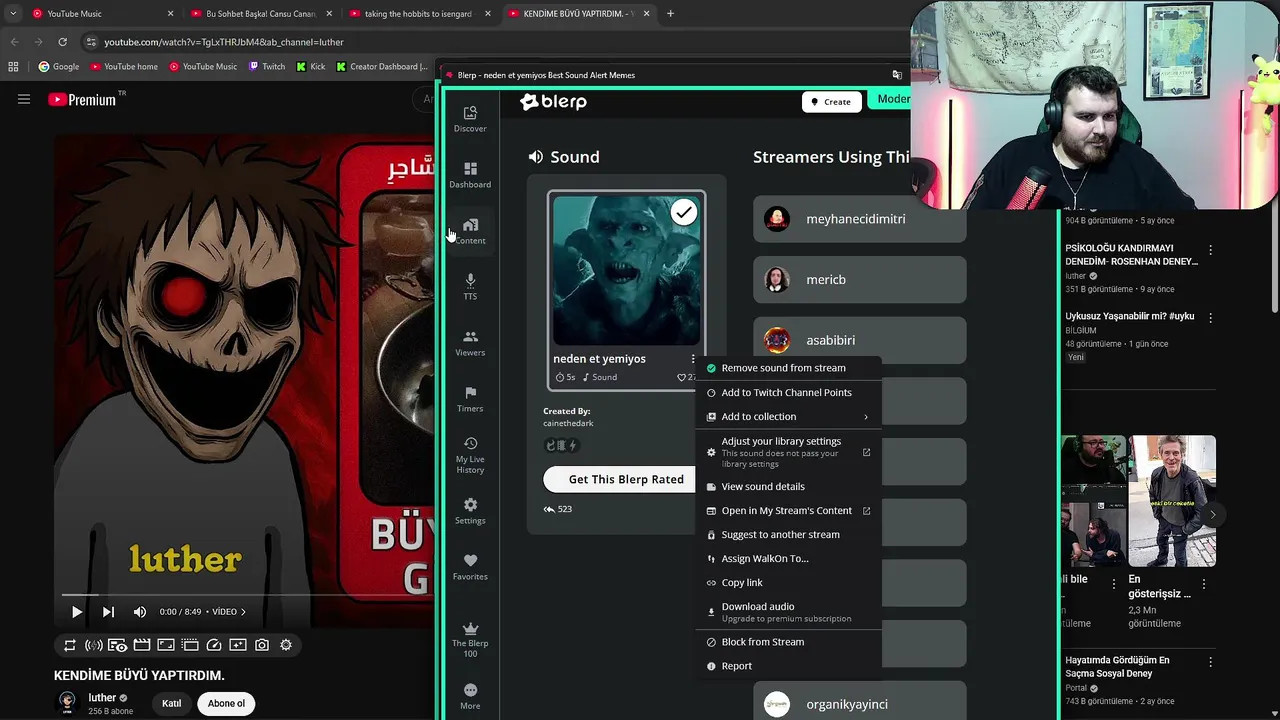Open Blerp Settings gear in sidebar
1280x720 pixels.
[470, 510]
